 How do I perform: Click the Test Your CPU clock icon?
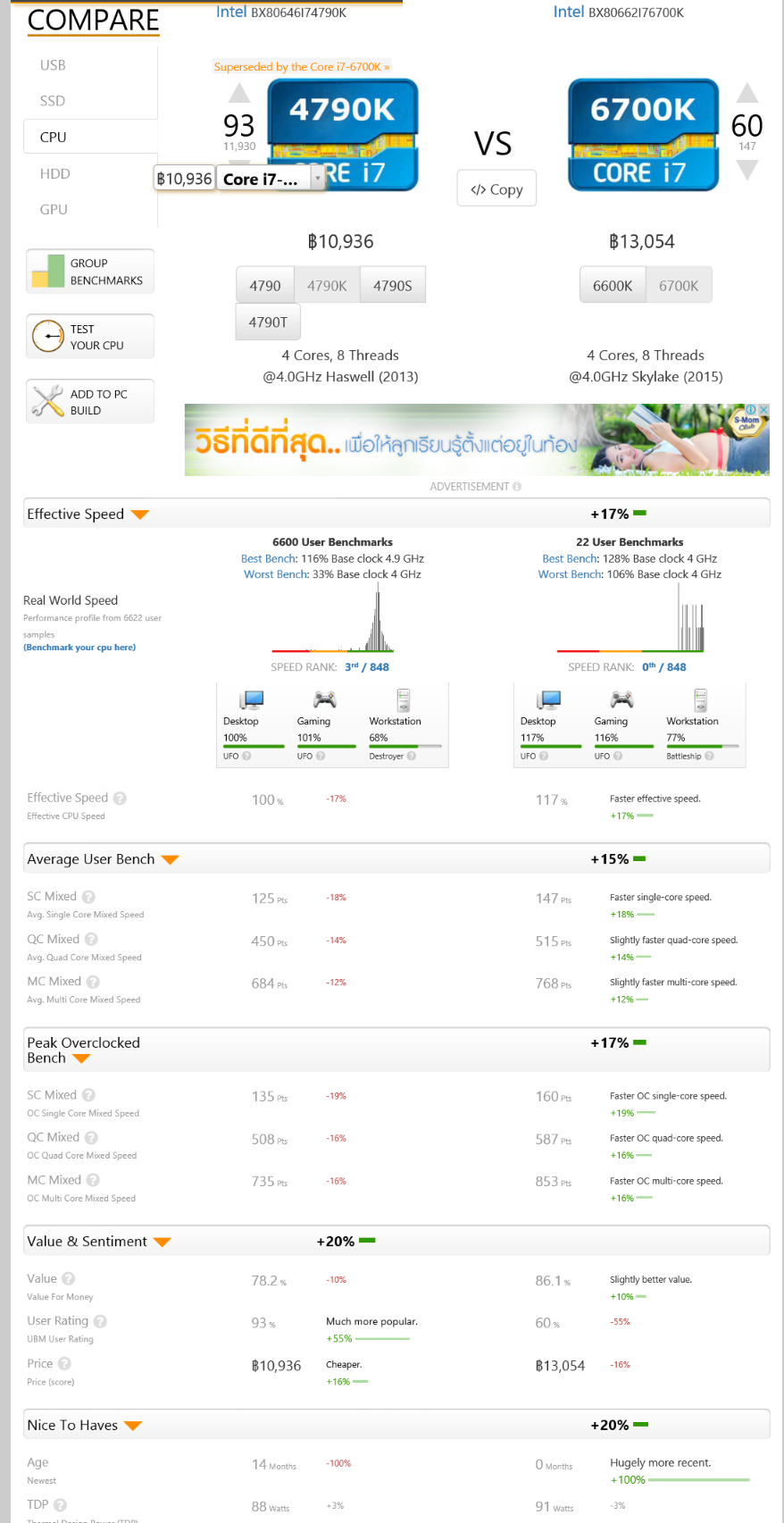(47, 337)
